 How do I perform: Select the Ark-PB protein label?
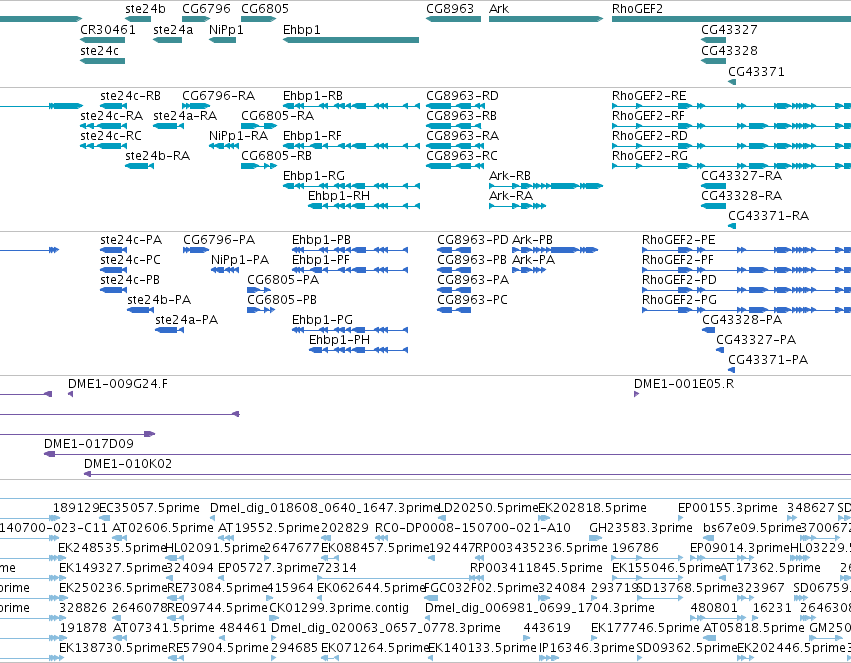point(532,240)
